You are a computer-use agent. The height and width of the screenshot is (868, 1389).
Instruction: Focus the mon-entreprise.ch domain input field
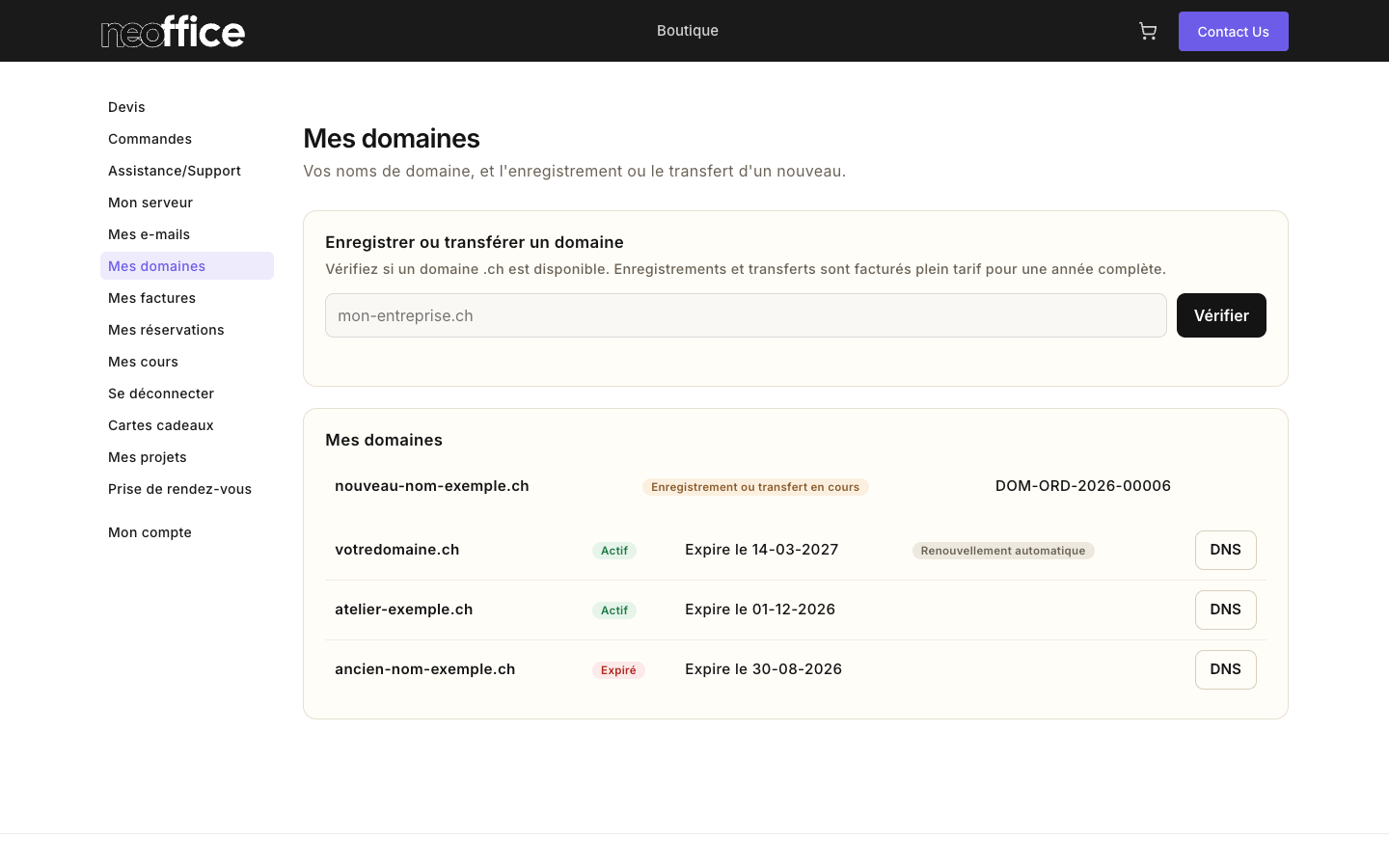point(746,315)
